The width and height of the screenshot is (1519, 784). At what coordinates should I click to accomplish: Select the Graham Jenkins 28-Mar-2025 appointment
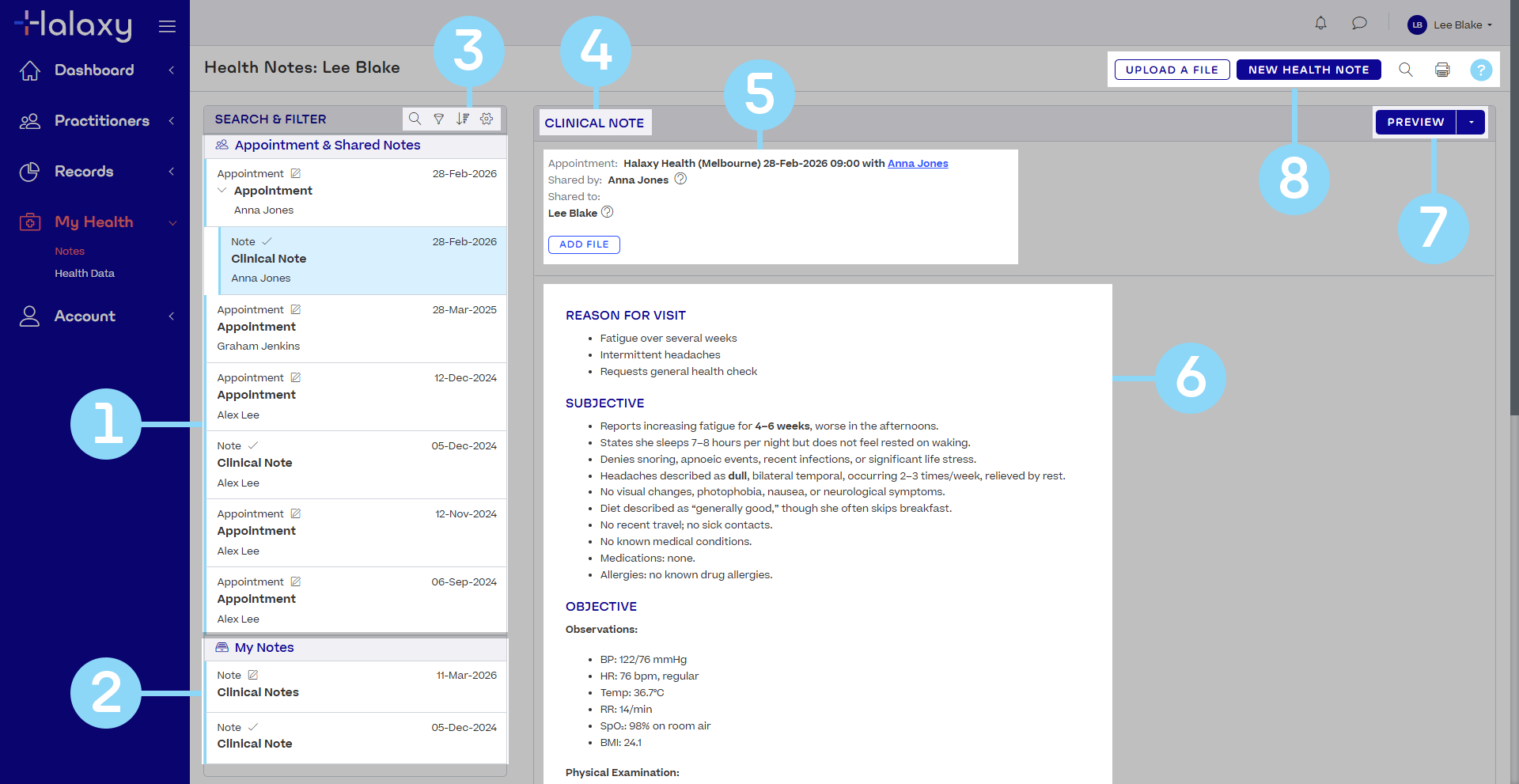coord(356,328)
